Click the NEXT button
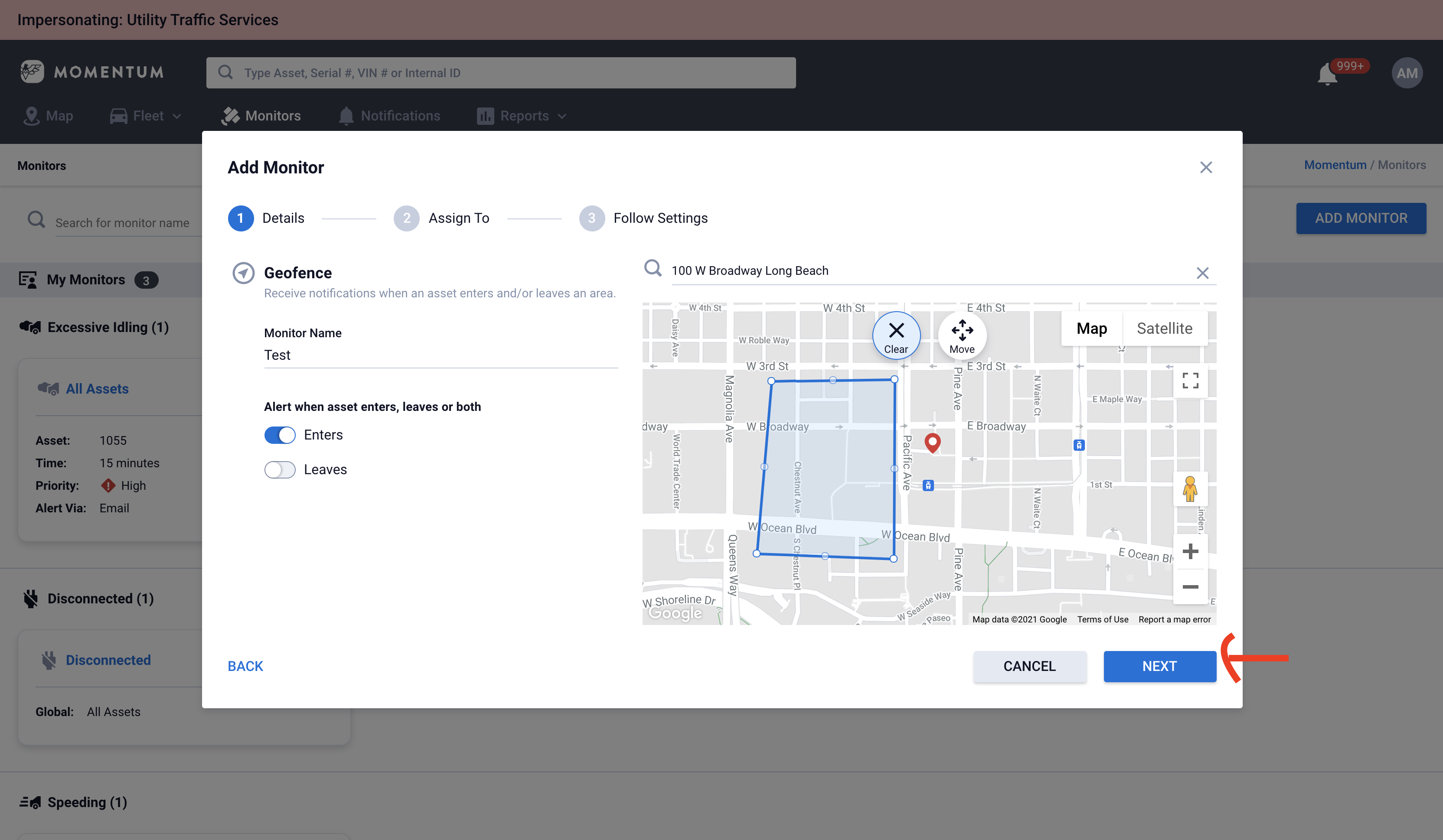 pyautogui.click(x=1159, y=667)
